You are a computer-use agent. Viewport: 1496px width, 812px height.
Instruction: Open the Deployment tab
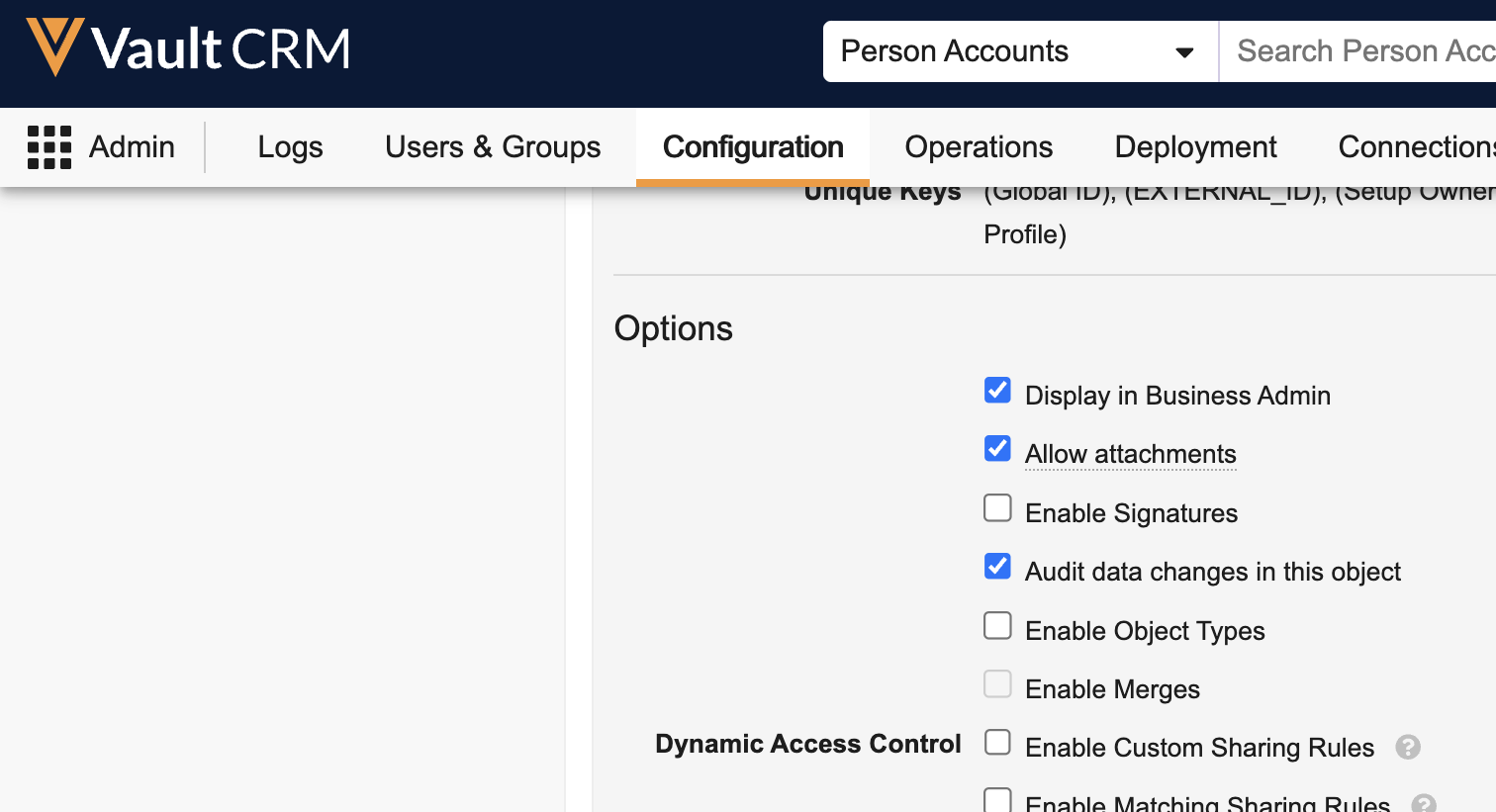tap(1195, 147)
